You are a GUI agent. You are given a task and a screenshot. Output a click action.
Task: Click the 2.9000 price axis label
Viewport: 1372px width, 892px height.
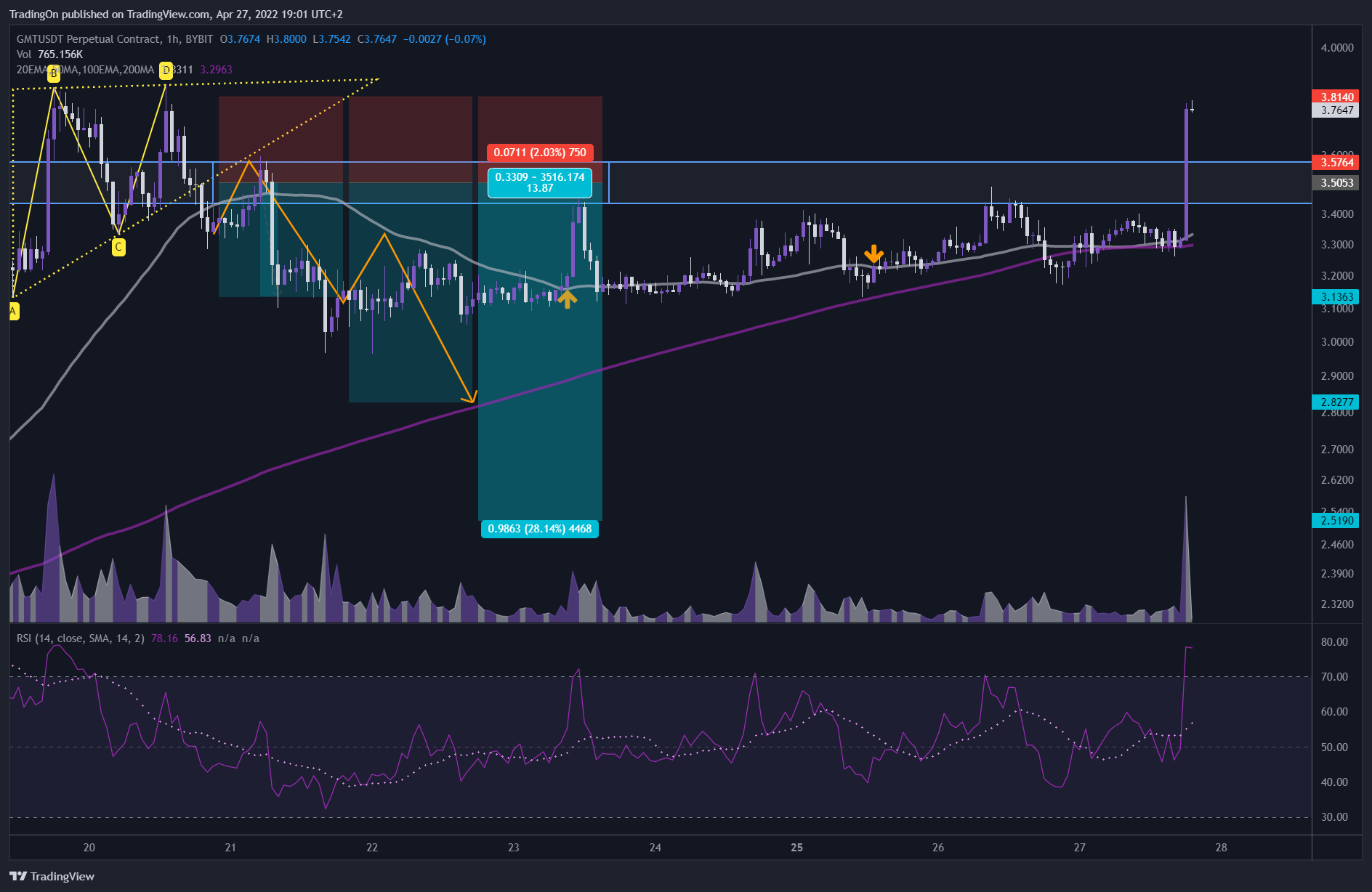pos(1337,376)
